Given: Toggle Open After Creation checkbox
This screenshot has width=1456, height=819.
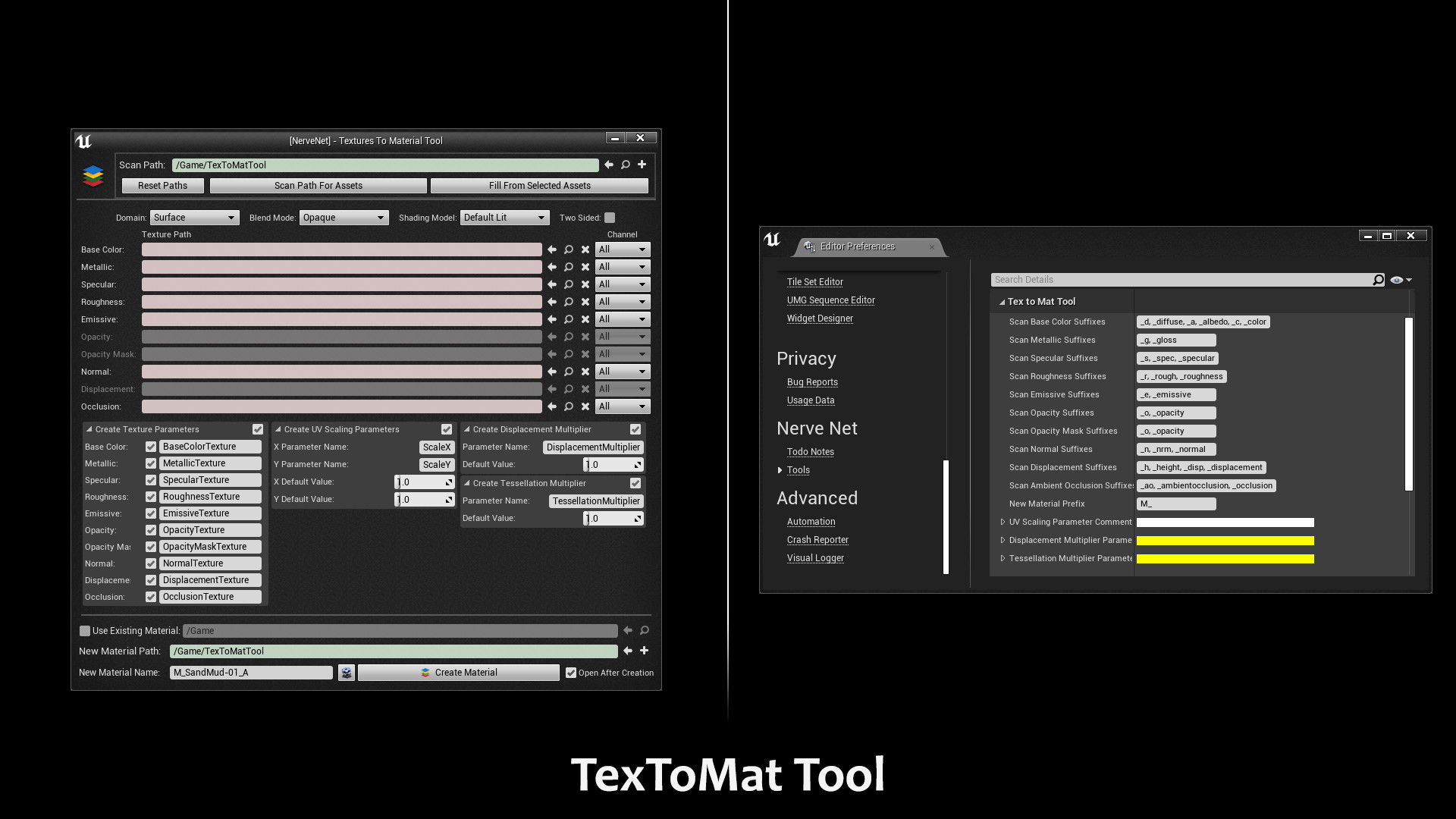Looking at the screenshot, I should coord(571,673).
